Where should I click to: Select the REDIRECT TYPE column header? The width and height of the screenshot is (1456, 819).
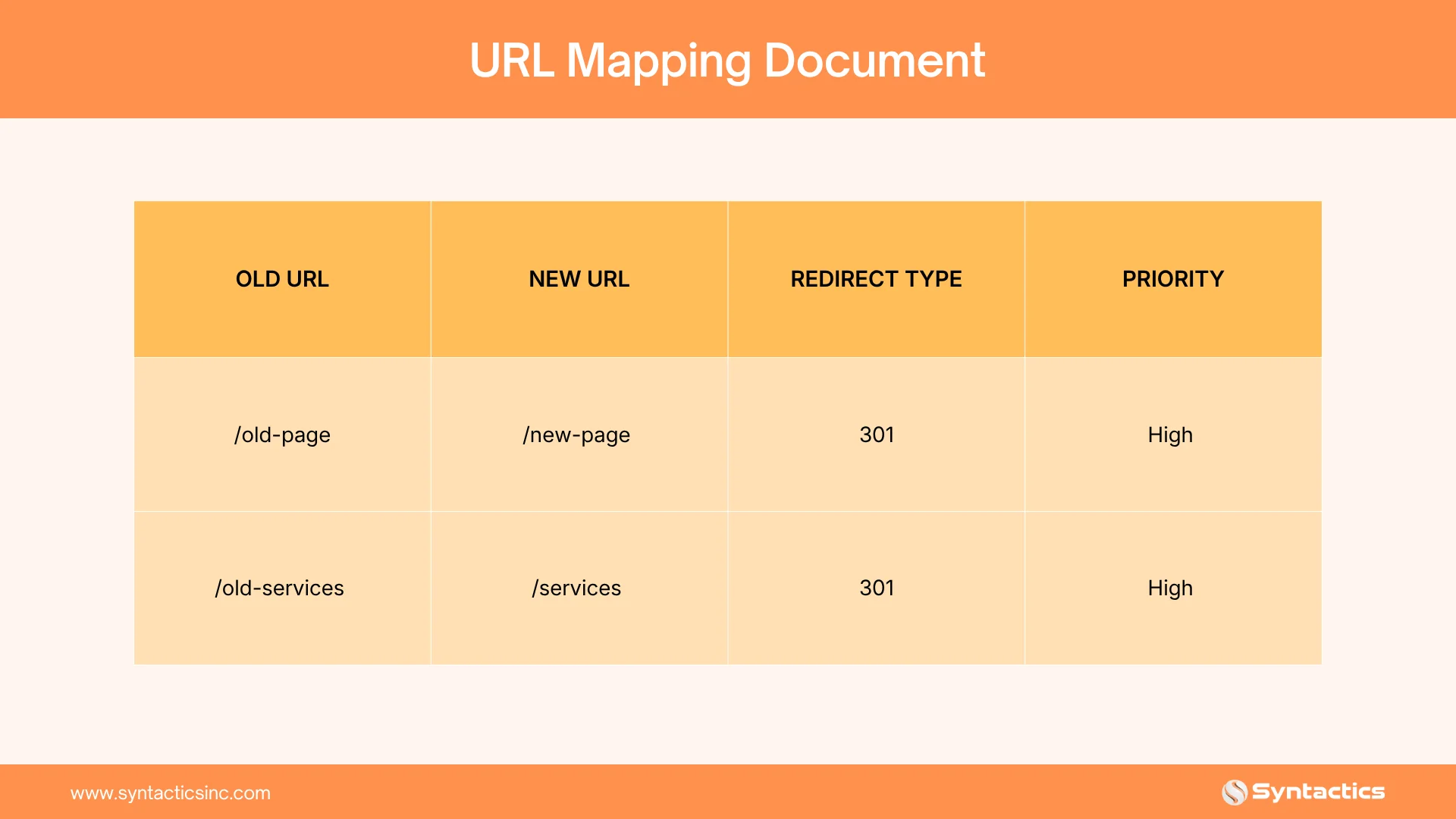click(876, 279)
